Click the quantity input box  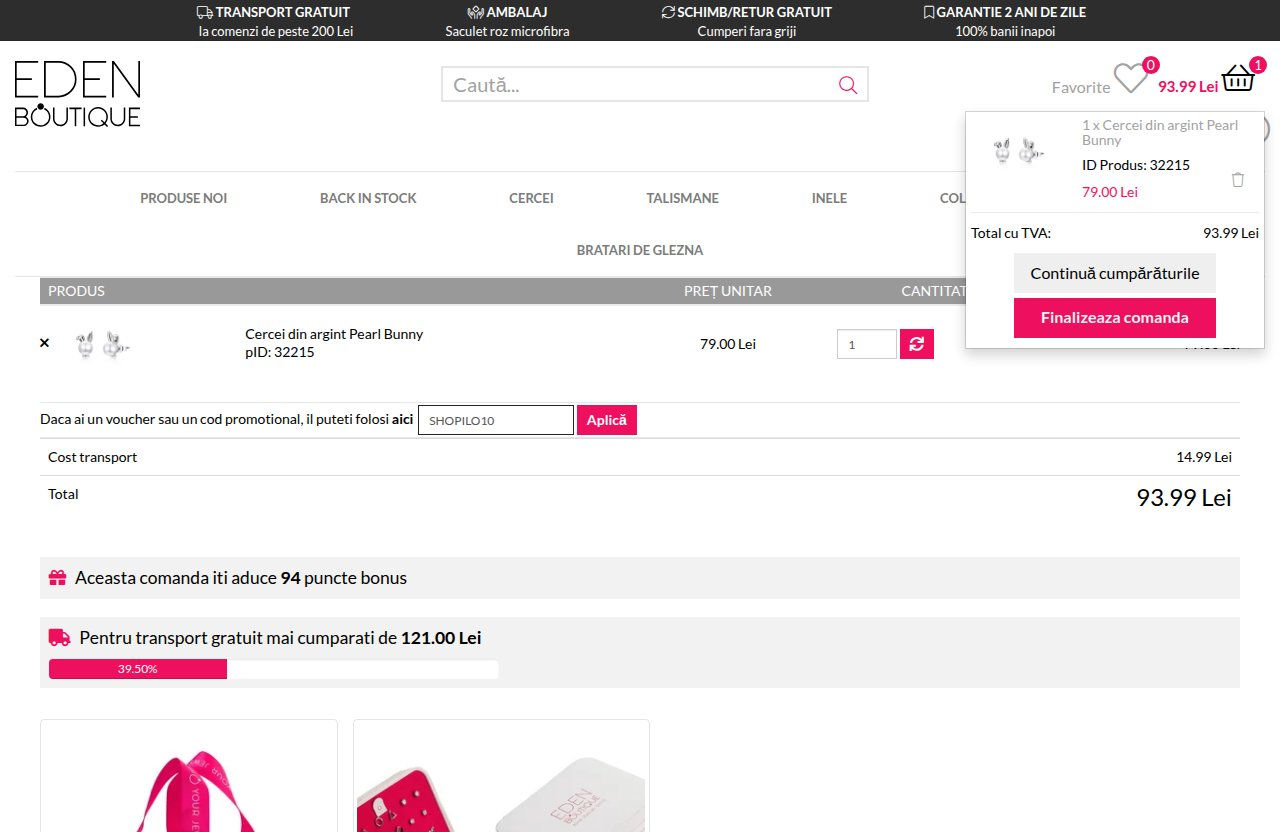click(x=867, y=344)
